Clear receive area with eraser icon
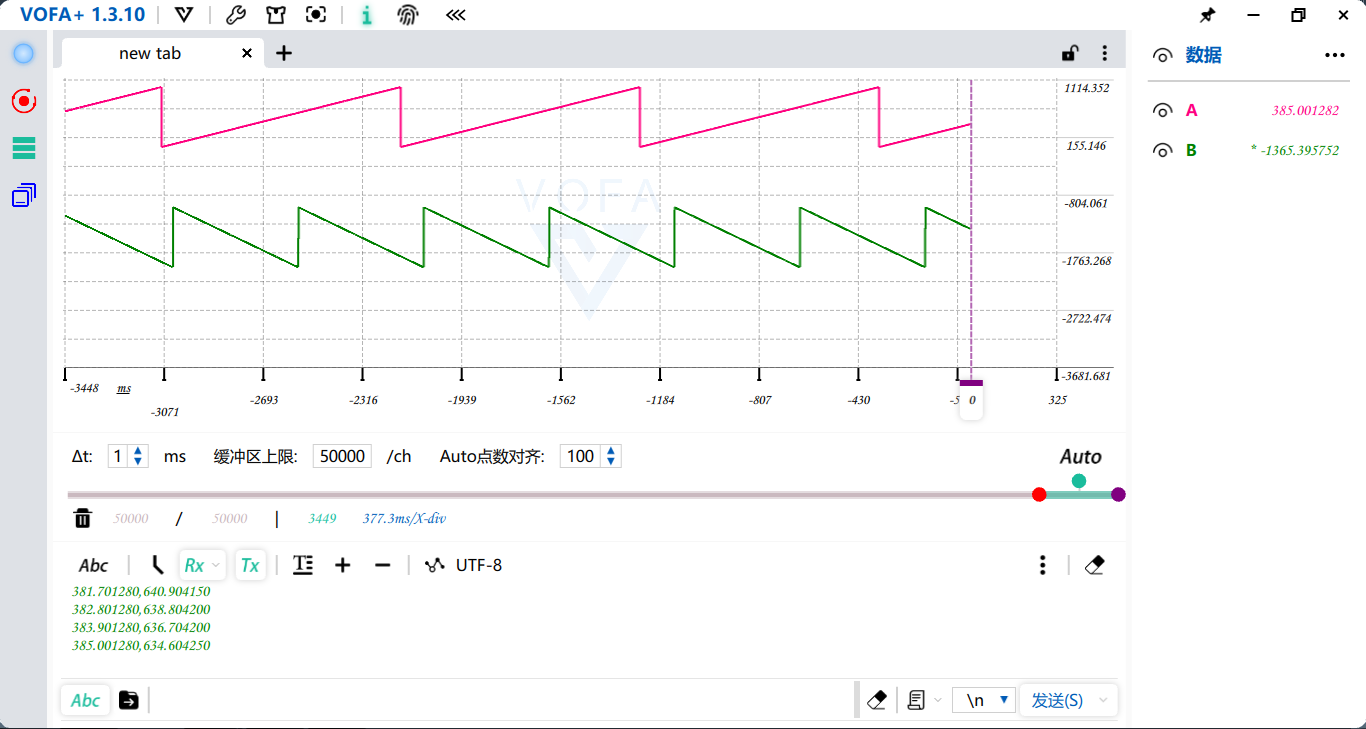 point(1095,565)
